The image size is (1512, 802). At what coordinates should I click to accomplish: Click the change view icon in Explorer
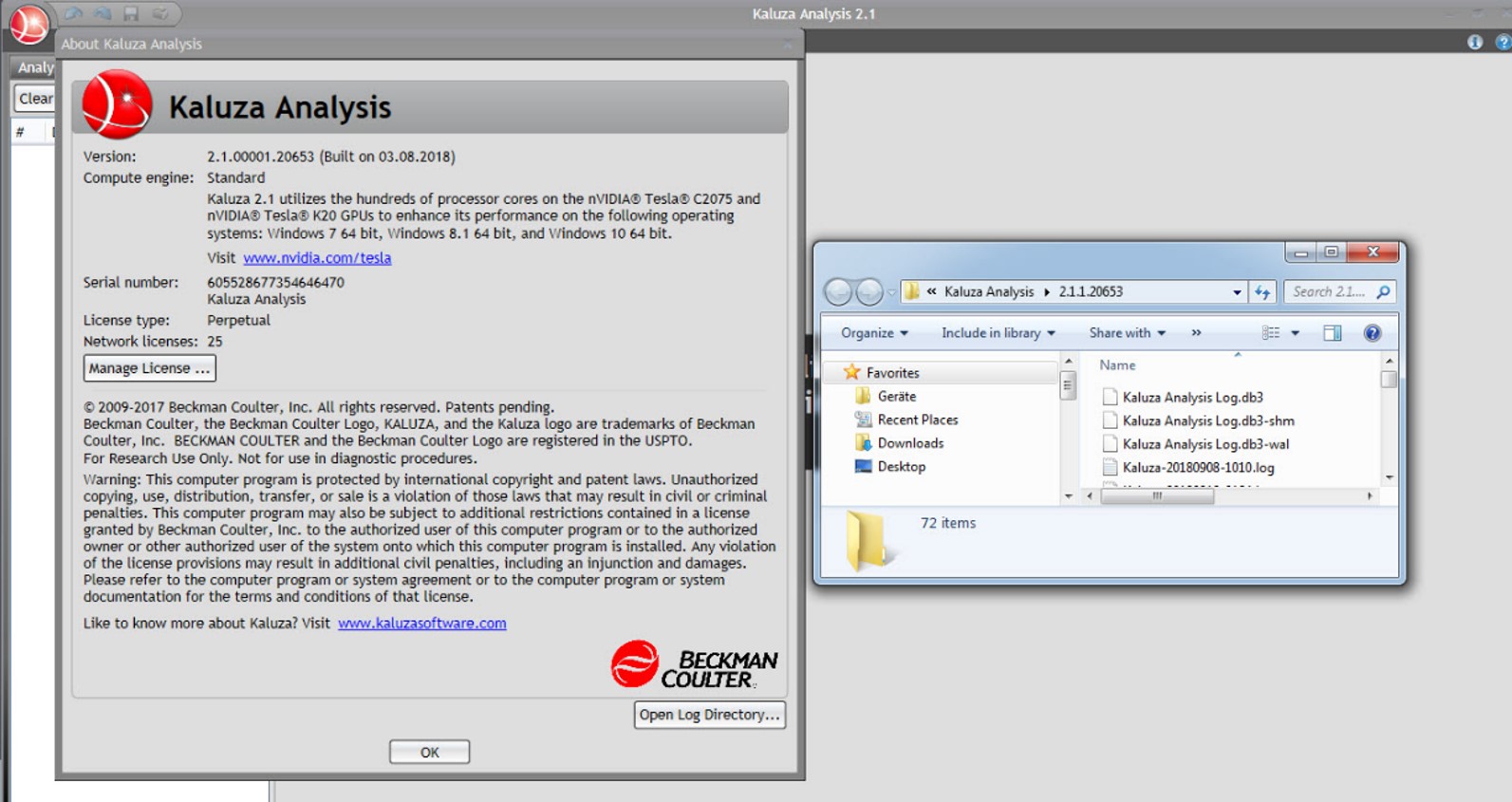pos(1271,333)
